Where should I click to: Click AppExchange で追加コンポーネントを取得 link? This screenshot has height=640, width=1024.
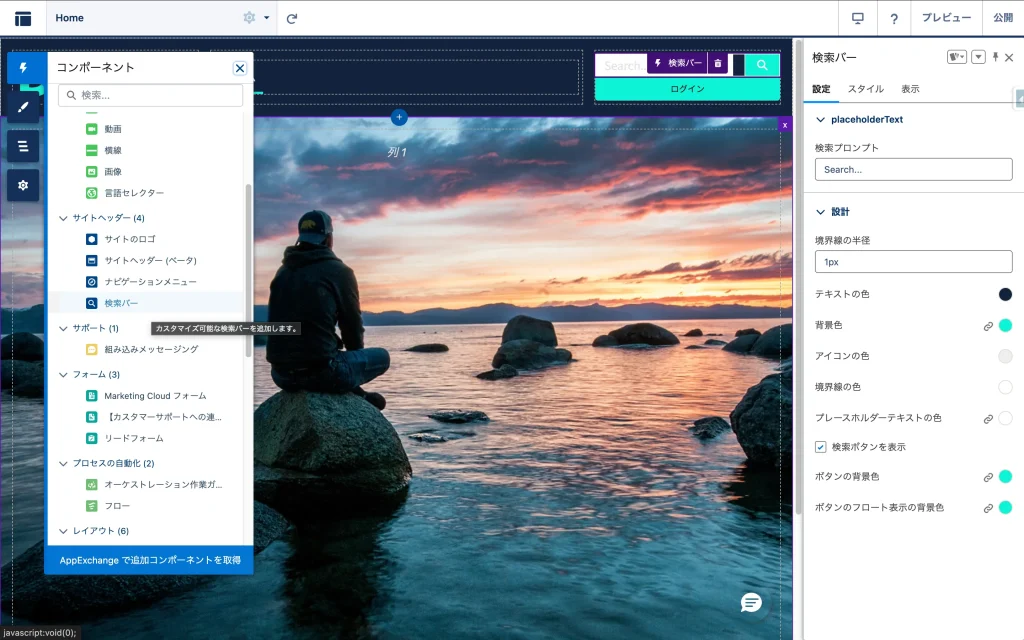coord(150,560)
